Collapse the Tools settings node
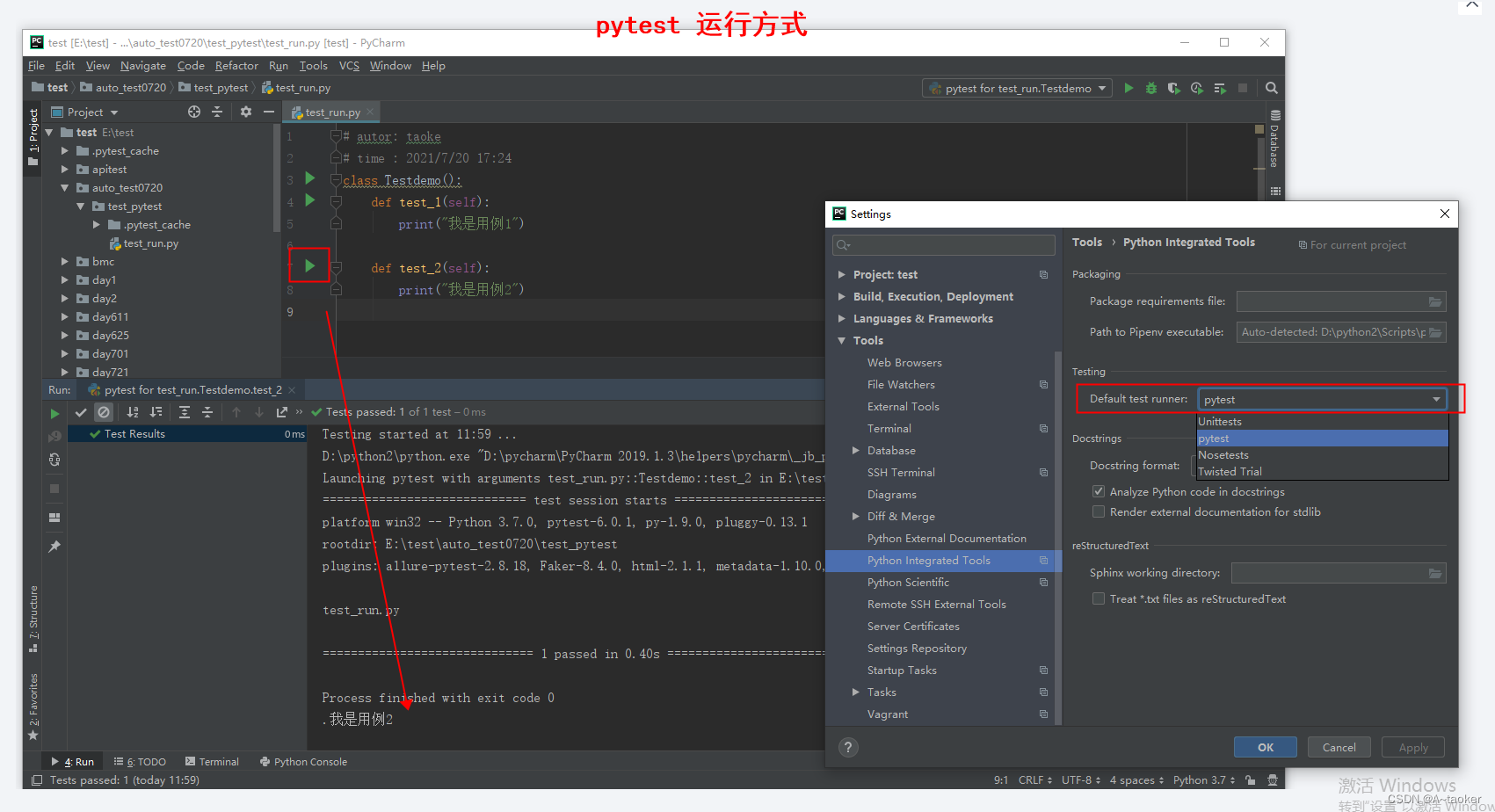This screenshot has width=1495, height=812. pos(842,340)
